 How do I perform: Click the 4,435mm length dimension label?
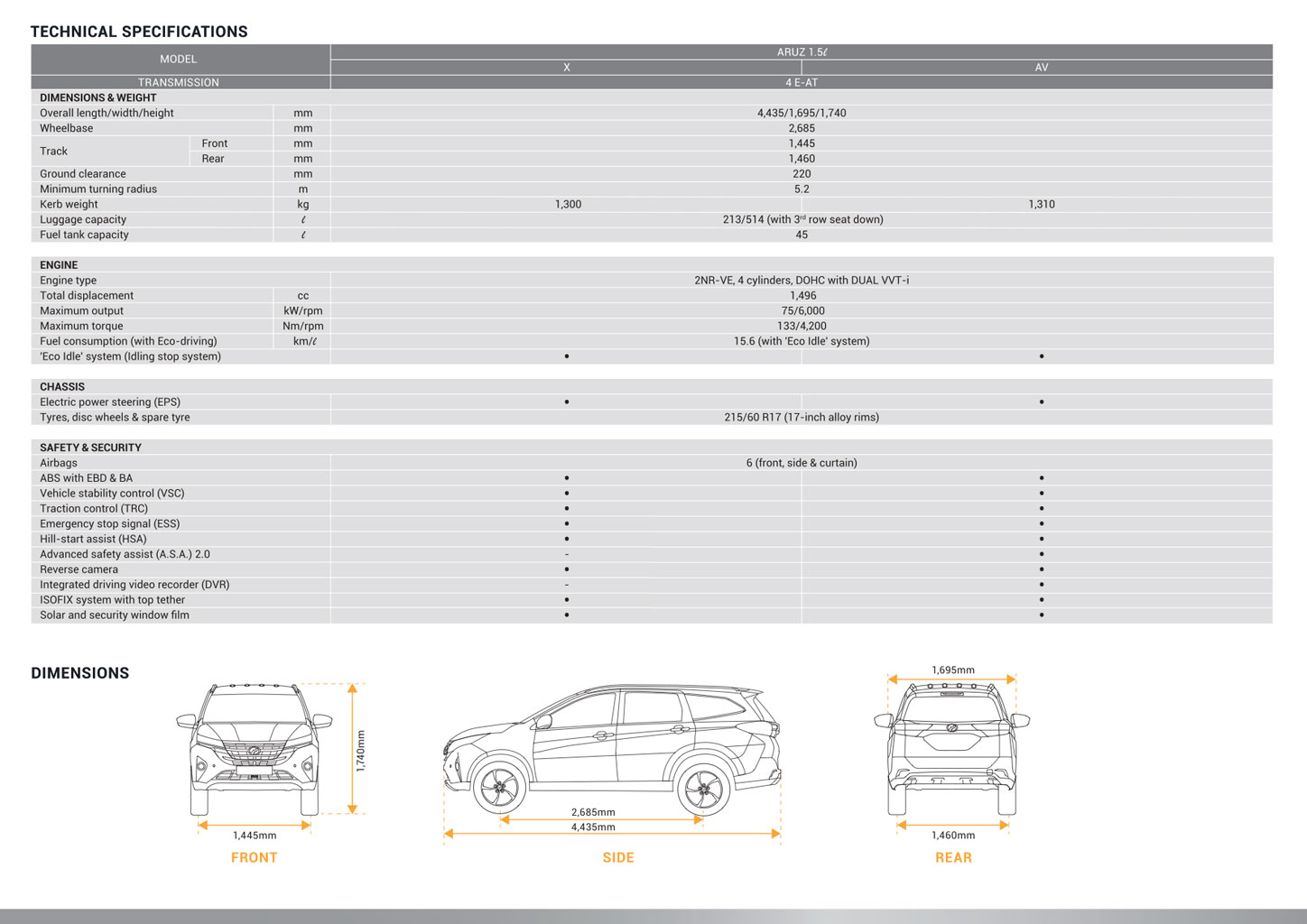pyautogui.click(x=593, y=827)
